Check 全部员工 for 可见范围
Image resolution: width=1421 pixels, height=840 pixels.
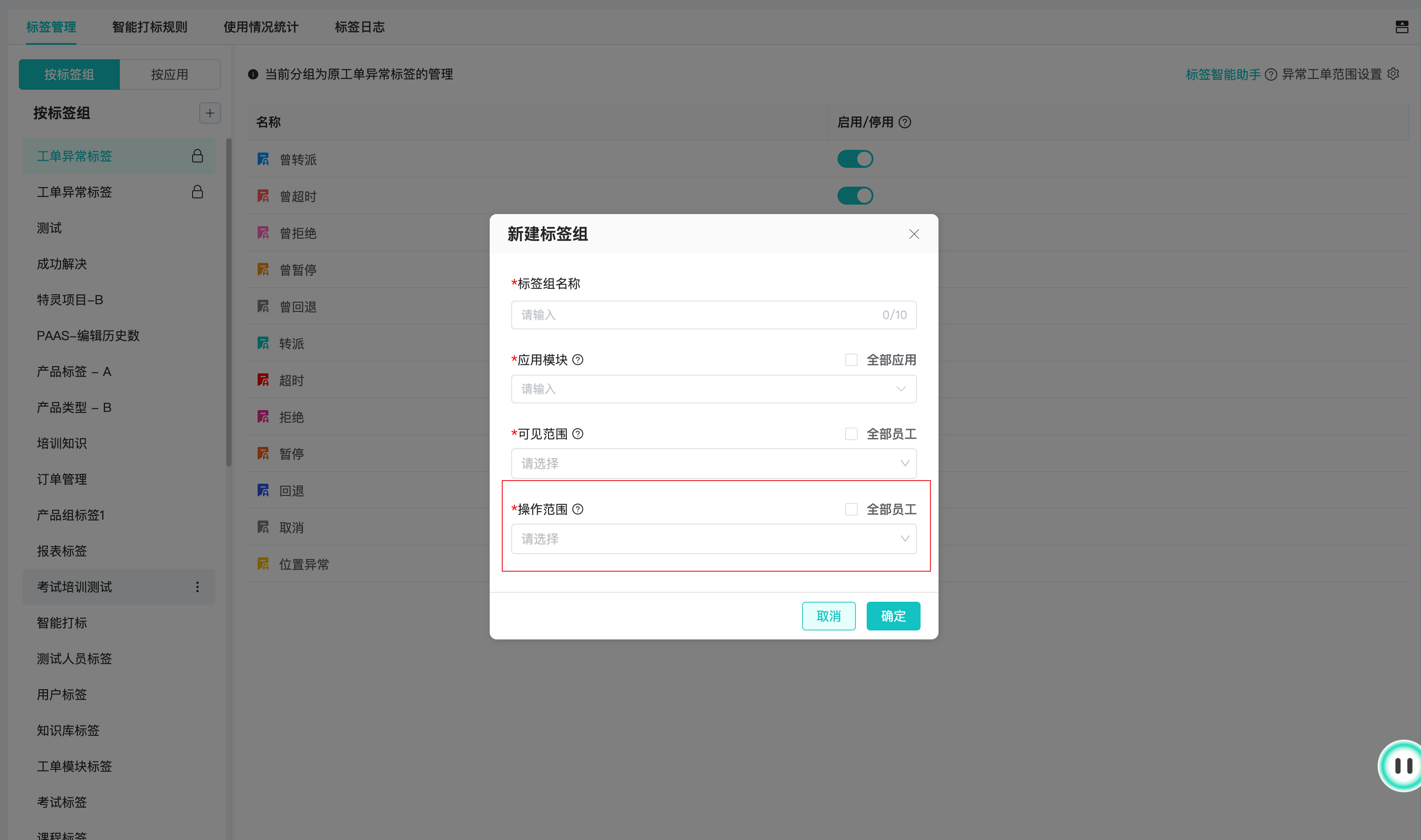[851, 434]
